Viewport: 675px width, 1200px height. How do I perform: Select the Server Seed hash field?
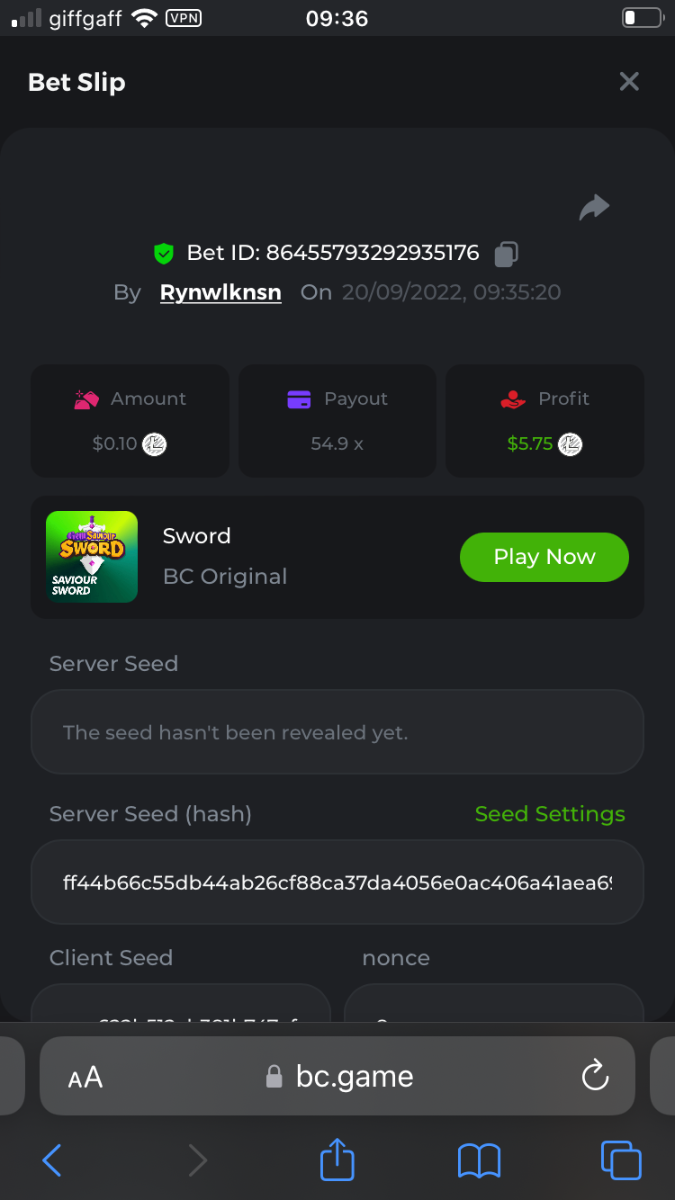[337, 883]
